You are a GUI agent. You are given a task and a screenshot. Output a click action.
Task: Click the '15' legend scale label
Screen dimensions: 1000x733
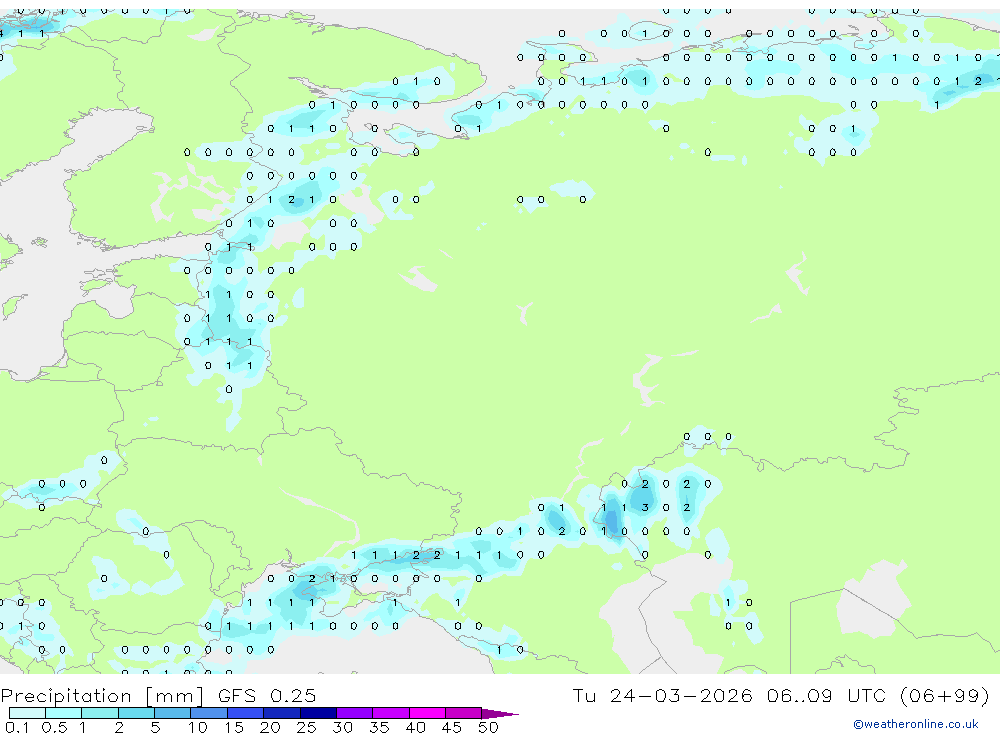click(x=233, y=727)
